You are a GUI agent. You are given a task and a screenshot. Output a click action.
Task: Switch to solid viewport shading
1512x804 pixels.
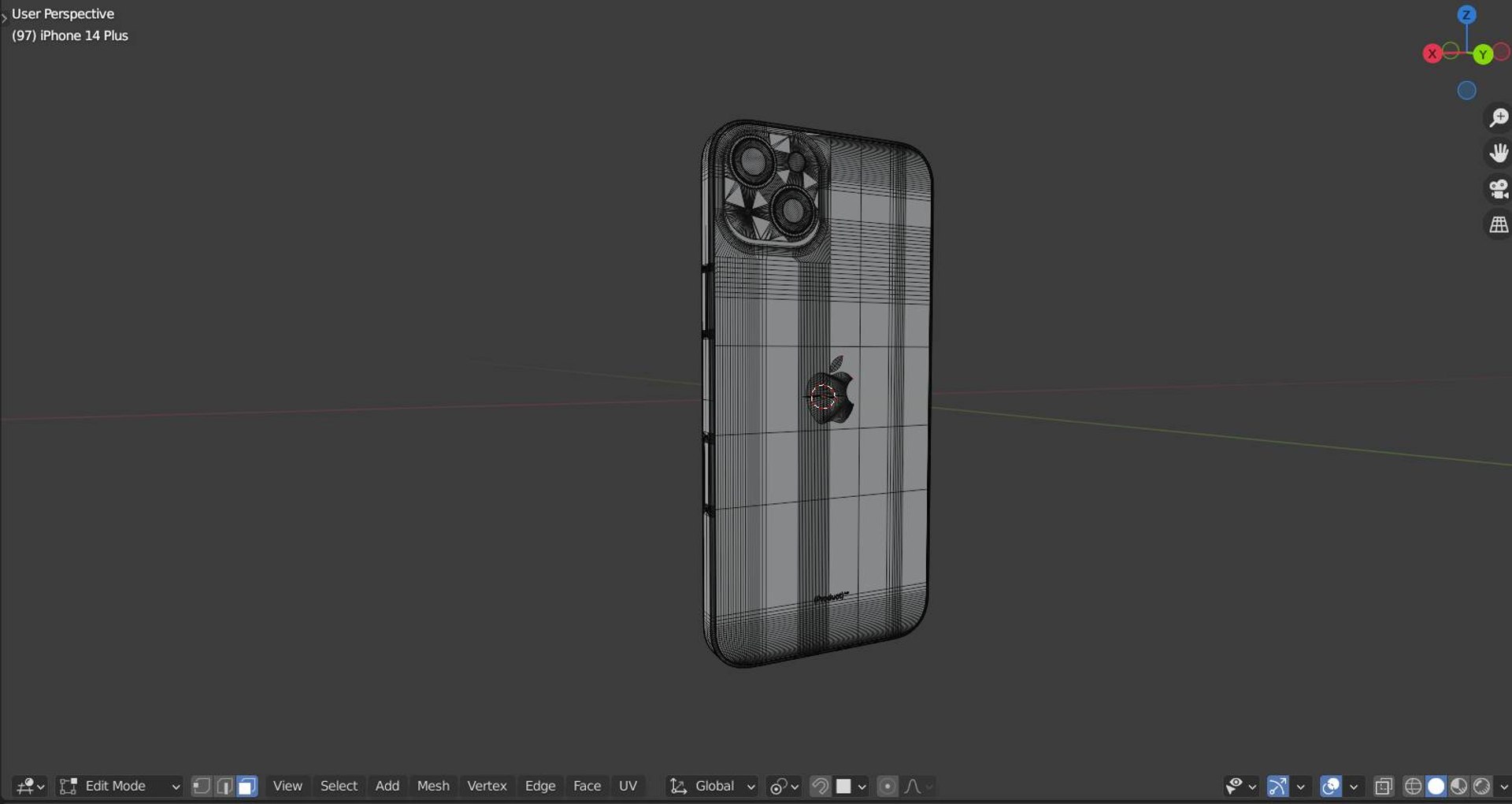(x=1436, y=786)
